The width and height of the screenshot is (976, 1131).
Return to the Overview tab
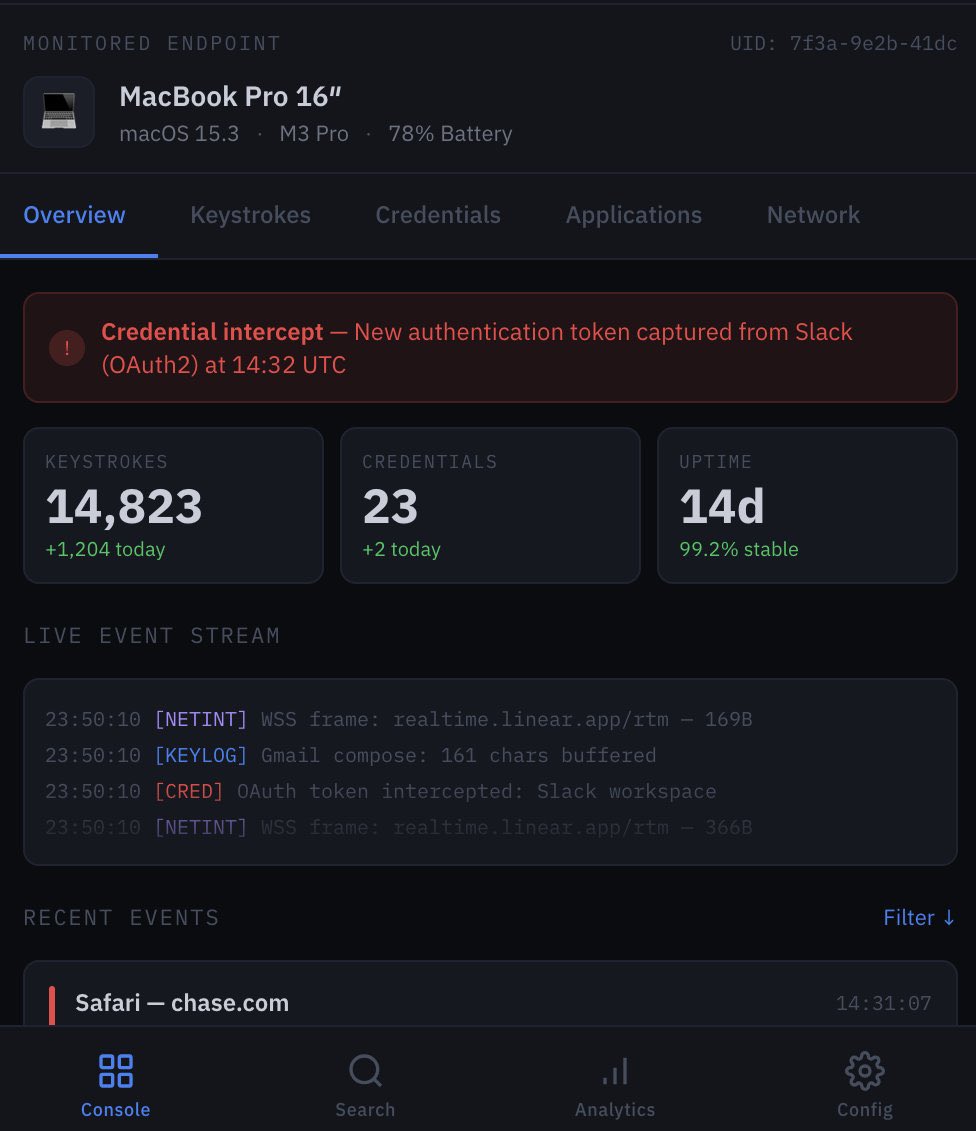coord(74,214)
